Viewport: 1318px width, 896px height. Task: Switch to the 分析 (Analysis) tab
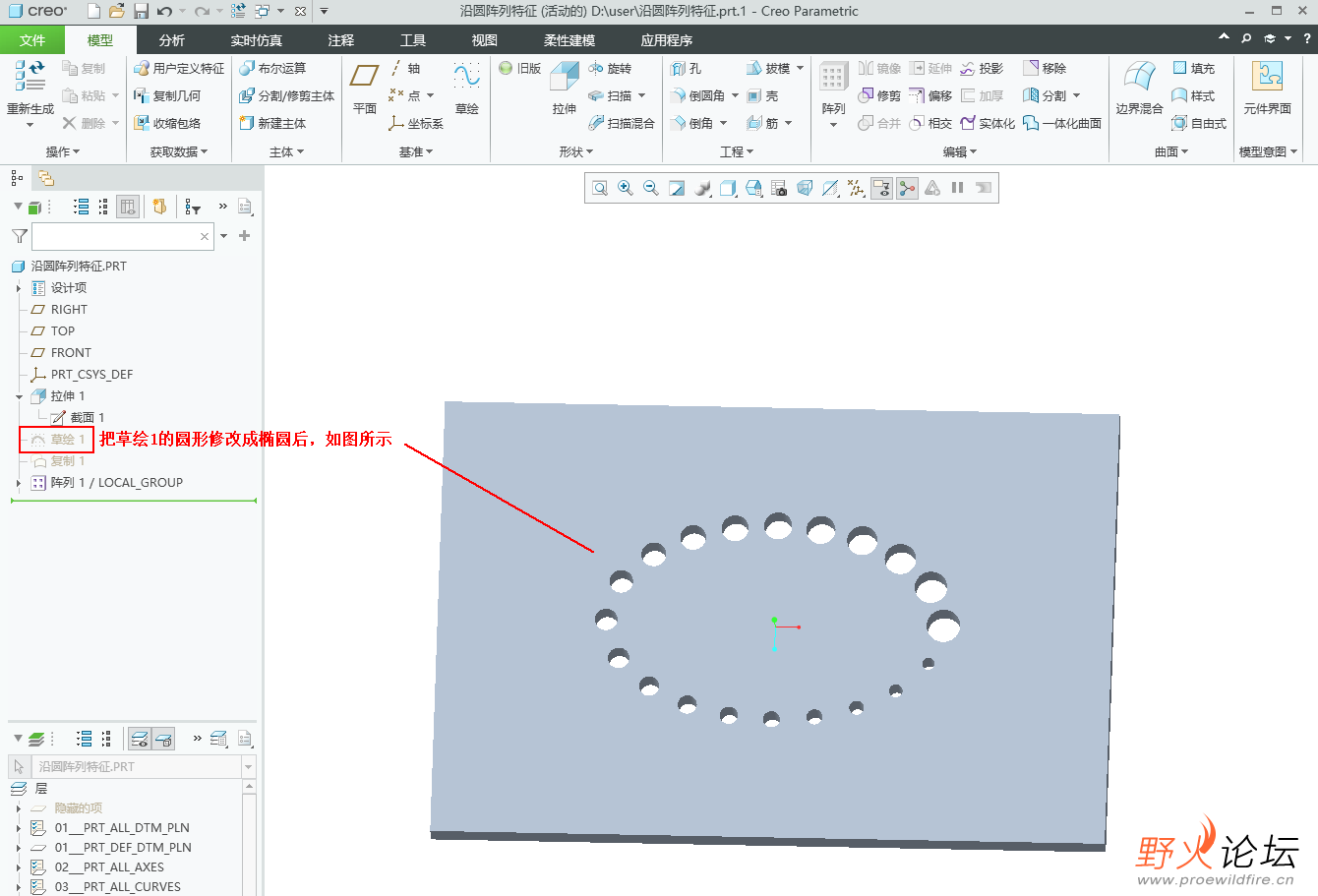[x=172, y=40]
